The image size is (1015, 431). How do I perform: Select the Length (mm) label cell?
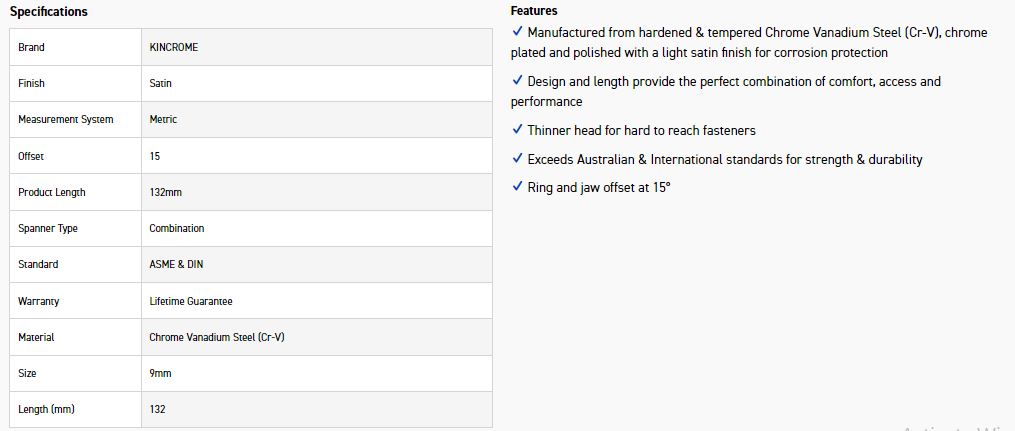click(46, 409)
